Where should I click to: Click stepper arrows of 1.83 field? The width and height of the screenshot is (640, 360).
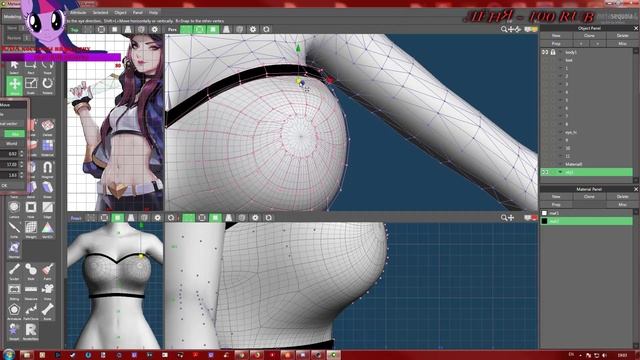[22, 175]
